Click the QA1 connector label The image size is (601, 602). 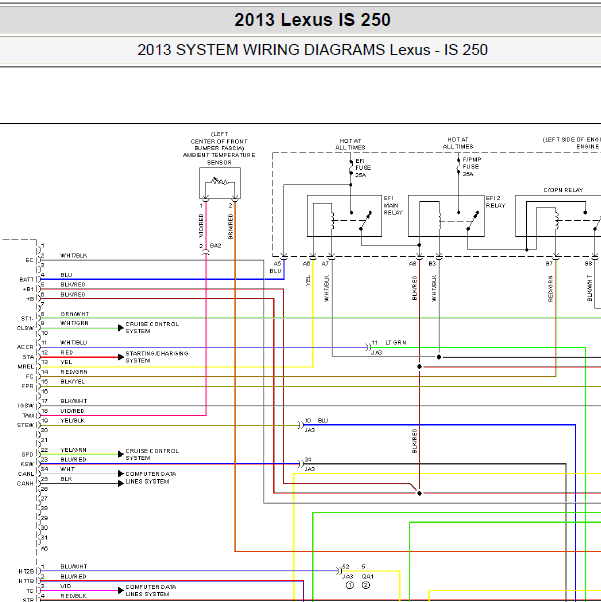pyautogui.click(x=368, y=576)
